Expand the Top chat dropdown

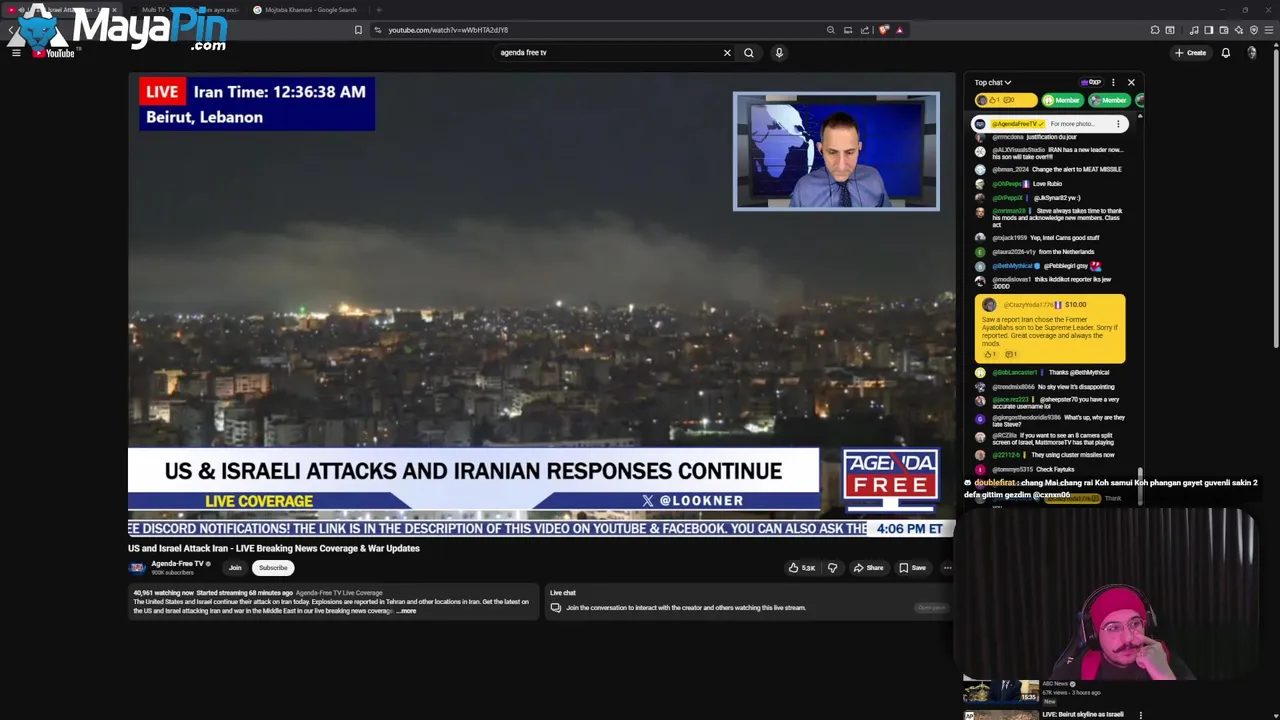coord(993,83)
